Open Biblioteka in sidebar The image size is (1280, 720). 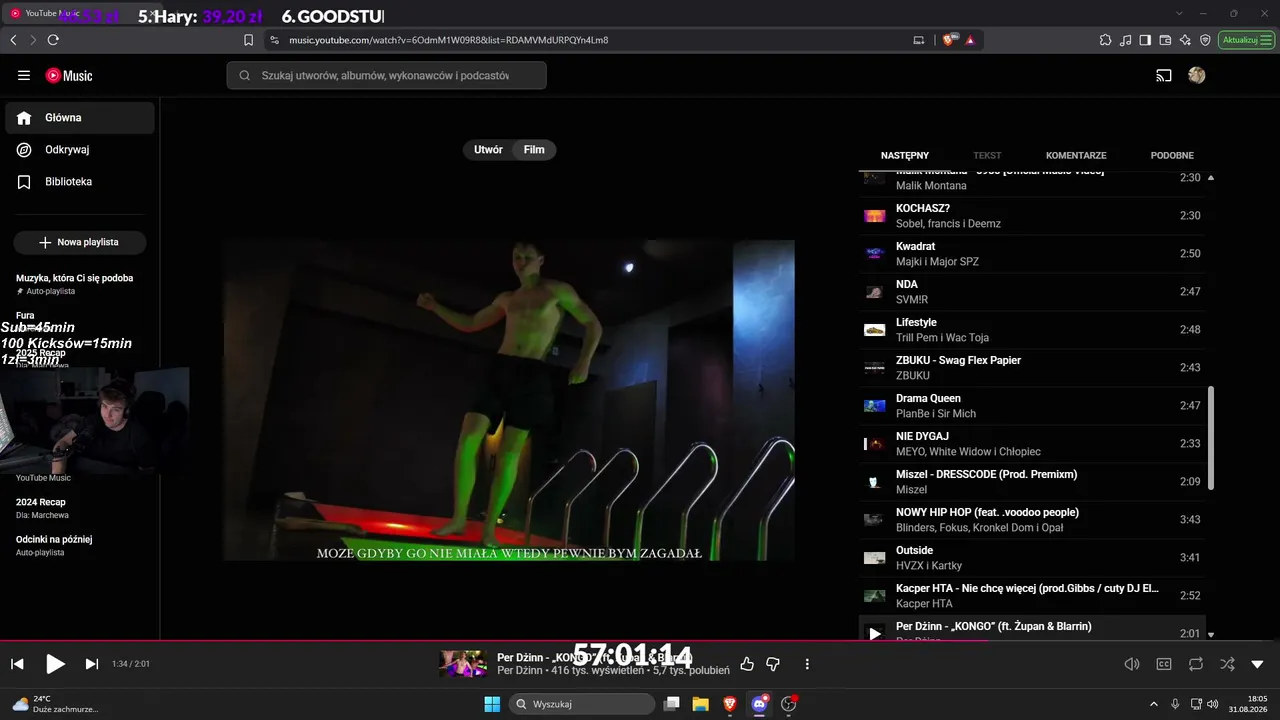coord(80,182)
